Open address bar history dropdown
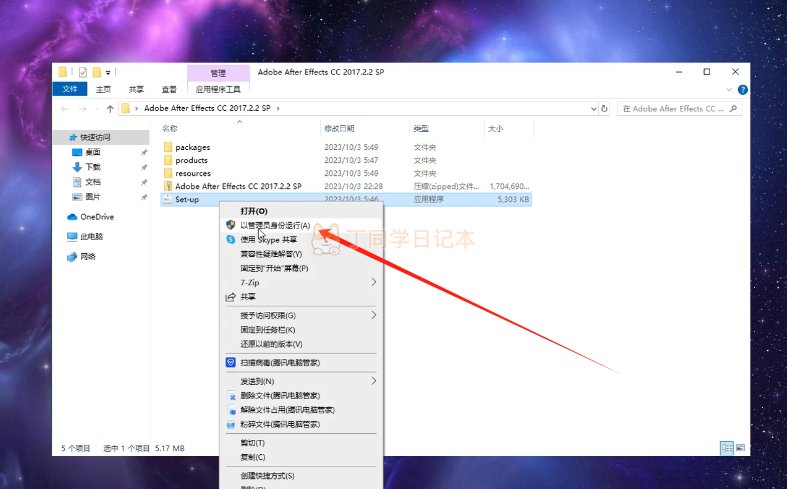Screen dimensions: 787x489 tap(593, 108)
